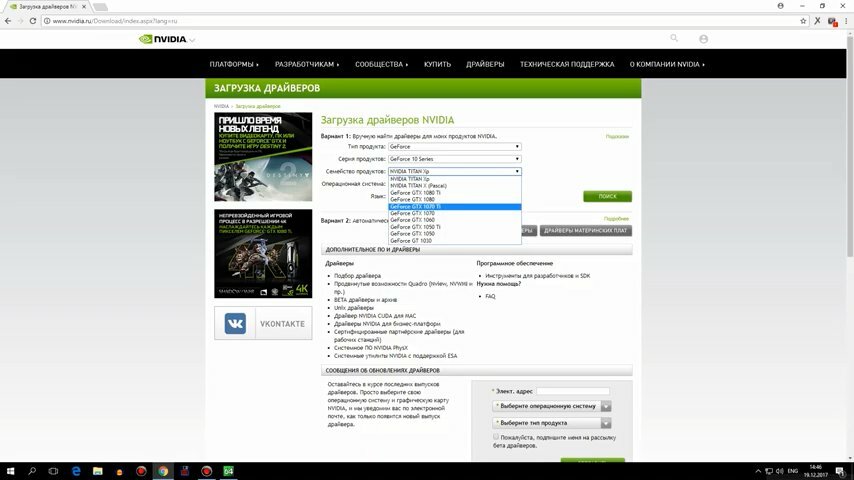The image size is (854, 480).
Task: Open the NVIDIA account profile icon
Action: click(x=704, y=39)
